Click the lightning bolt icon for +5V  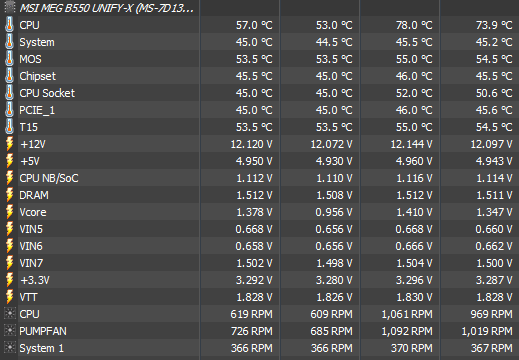(x=10, y=161)
